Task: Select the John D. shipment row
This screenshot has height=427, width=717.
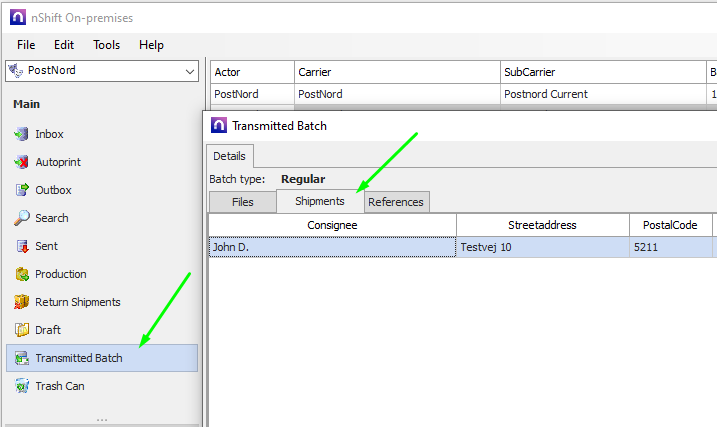Action: pyautogui.click(x=332, y=247)
